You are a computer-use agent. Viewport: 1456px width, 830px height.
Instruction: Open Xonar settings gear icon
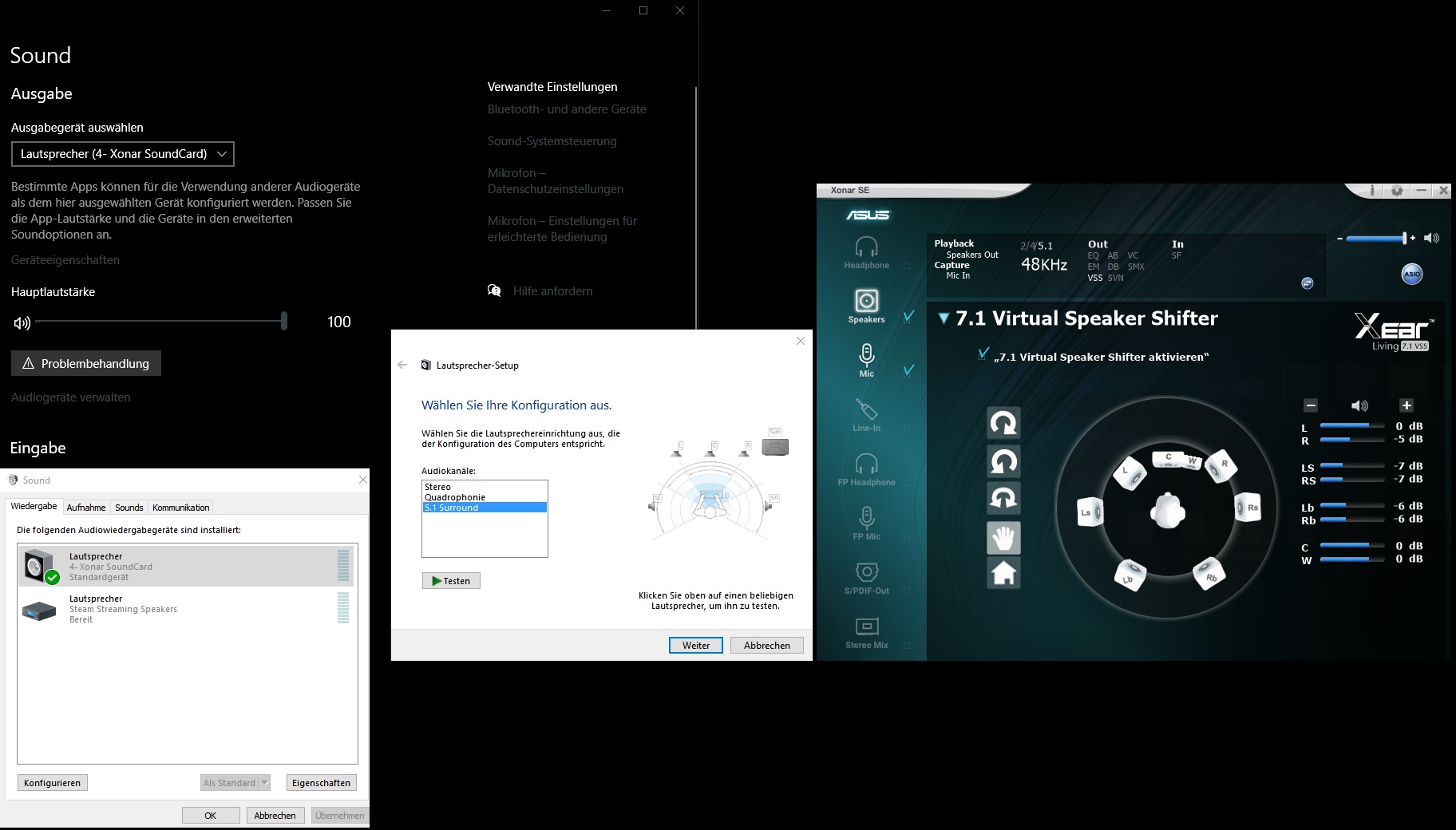pos(1396,191)
